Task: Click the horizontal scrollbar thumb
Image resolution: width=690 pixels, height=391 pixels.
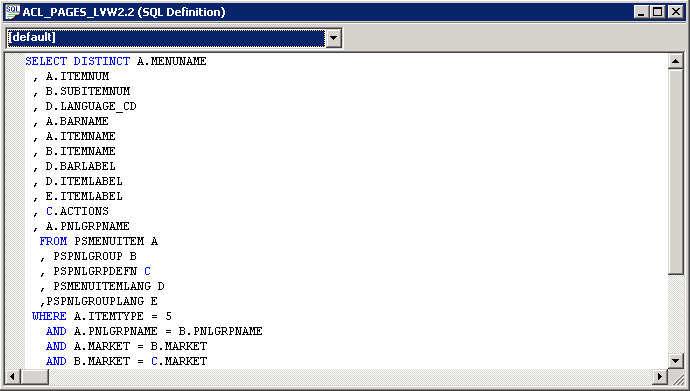Action: coord(34,376)
